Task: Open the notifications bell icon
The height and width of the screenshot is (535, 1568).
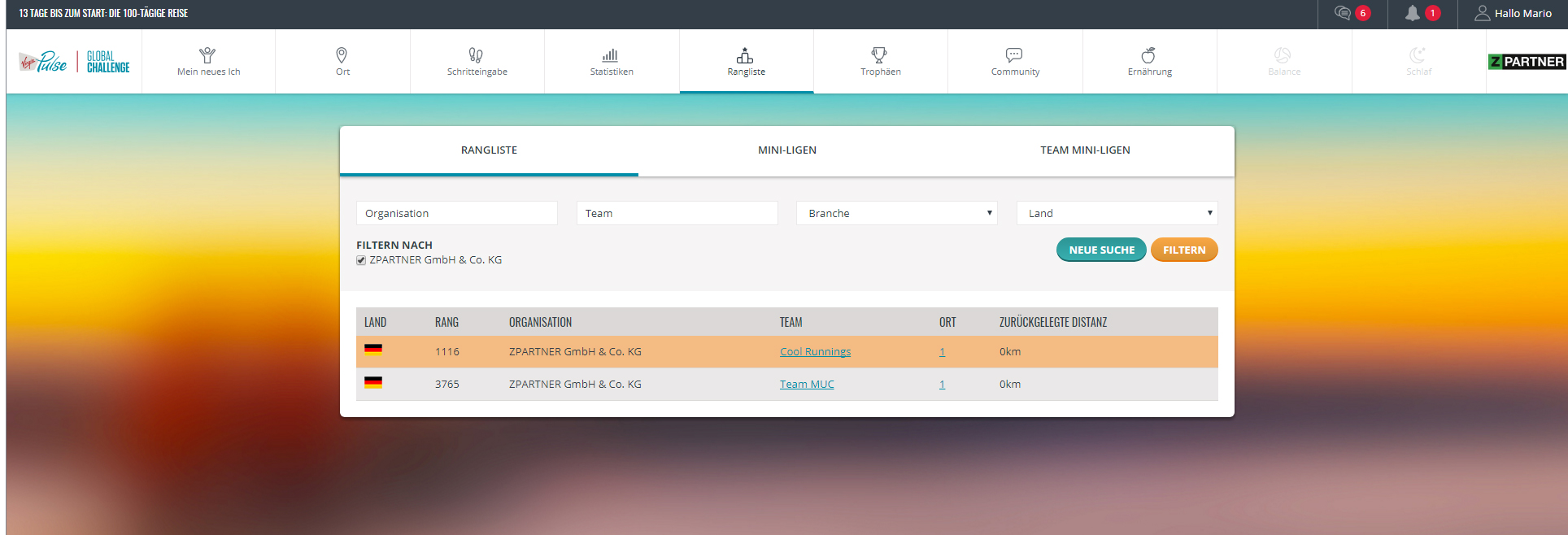Action: pos(1413,13)
